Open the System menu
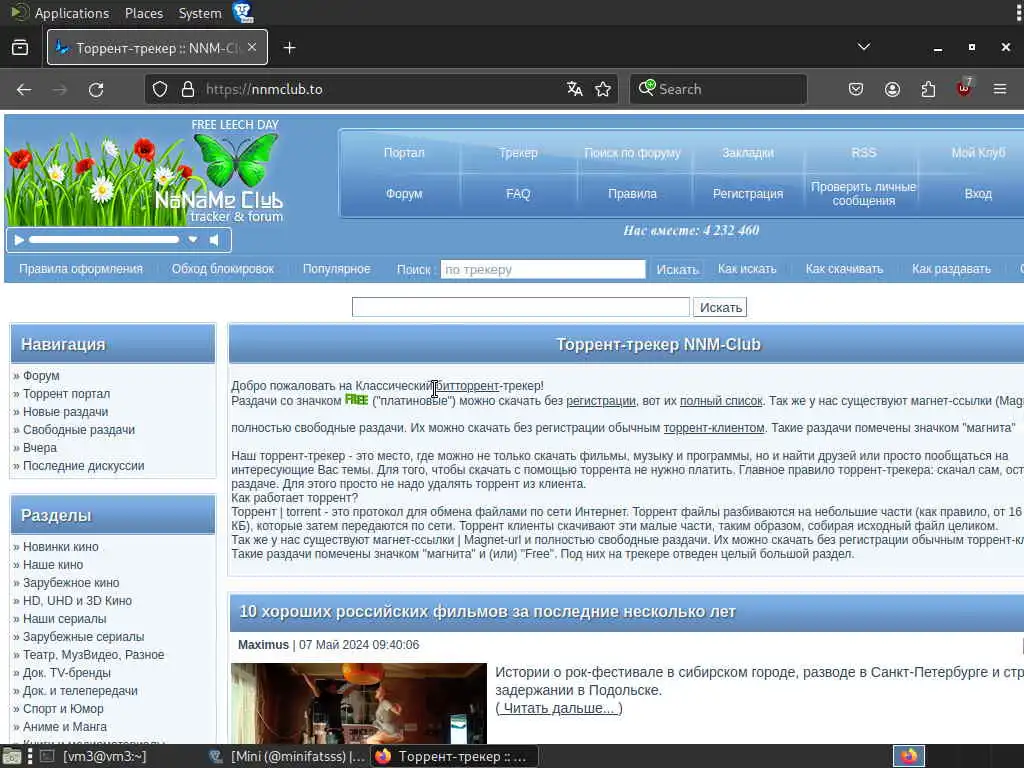Viewport: 1024px width, 768px height. pos(200,13)
